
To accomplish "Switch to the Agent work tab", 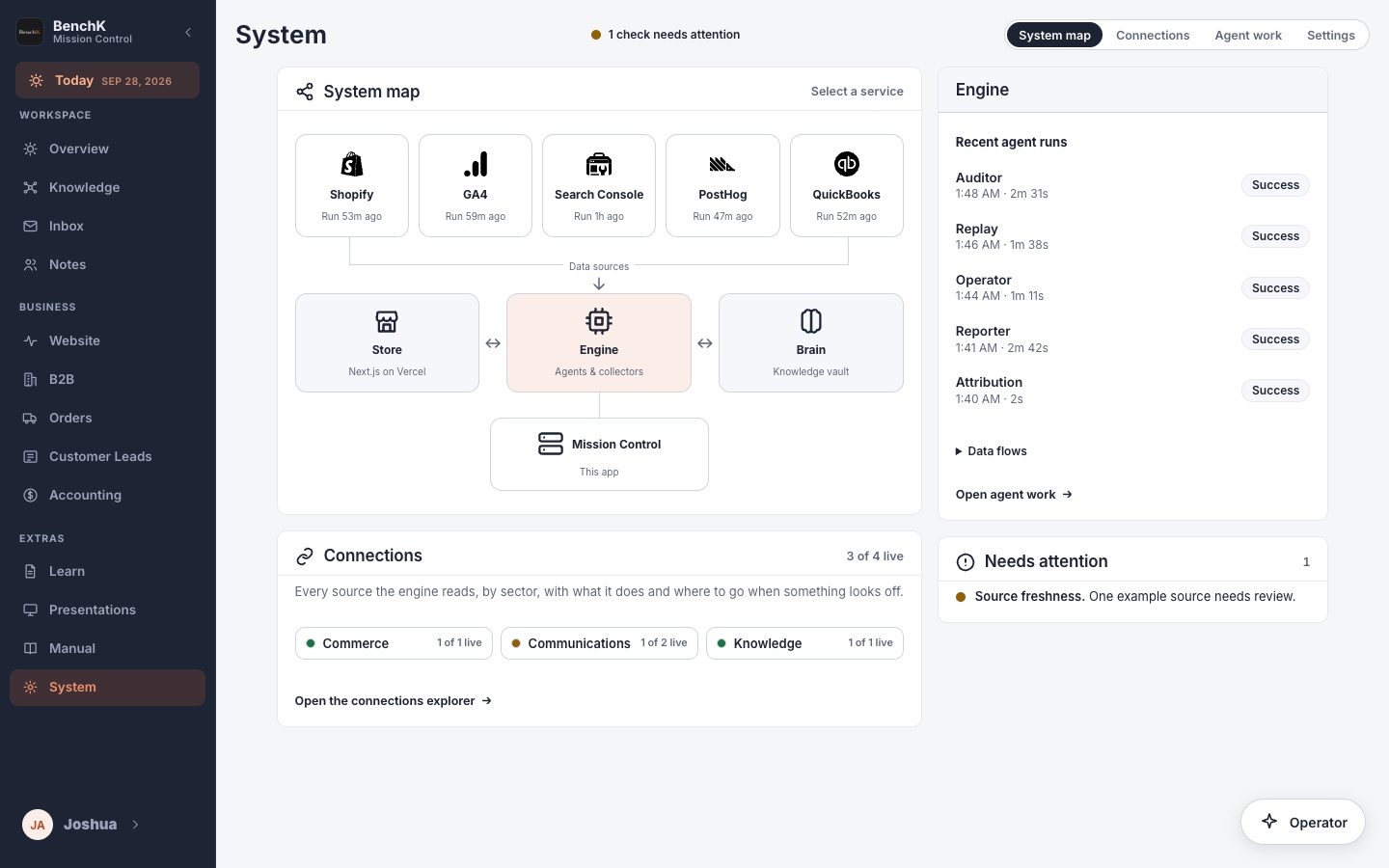I will (x=1248, y=36).
